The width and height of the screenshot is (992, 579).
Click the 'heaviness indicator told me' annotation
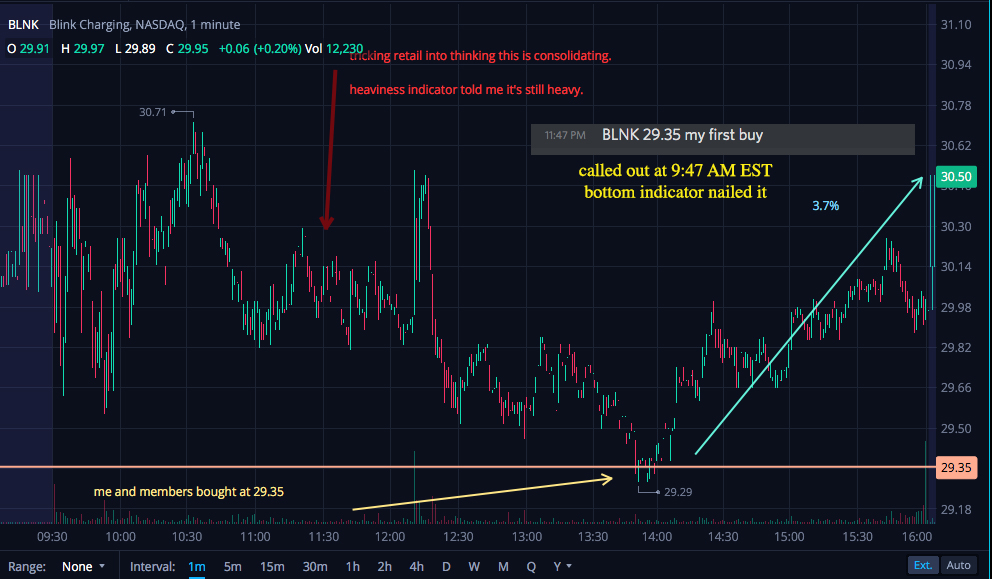[x=466, y=90]
